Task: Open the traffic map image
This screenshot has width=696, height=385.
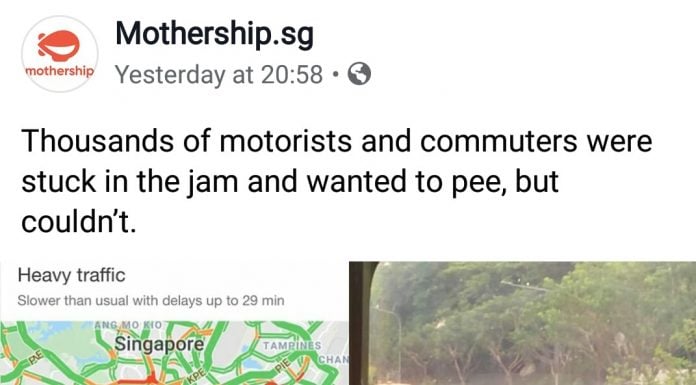Action: (x=174, y=323)
